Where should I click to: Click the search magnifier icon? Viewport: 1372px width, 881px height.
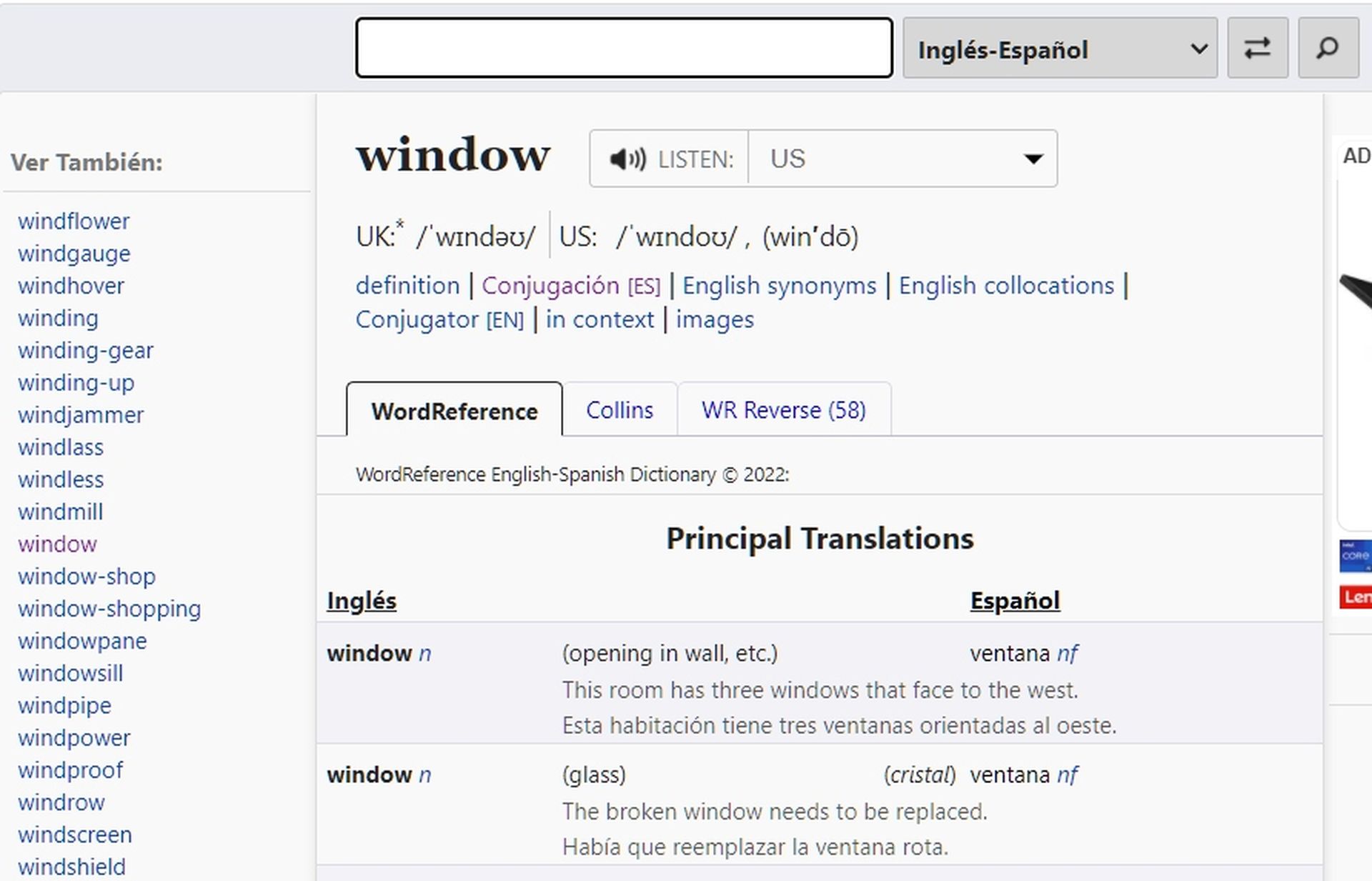(x=1327, y=49)
